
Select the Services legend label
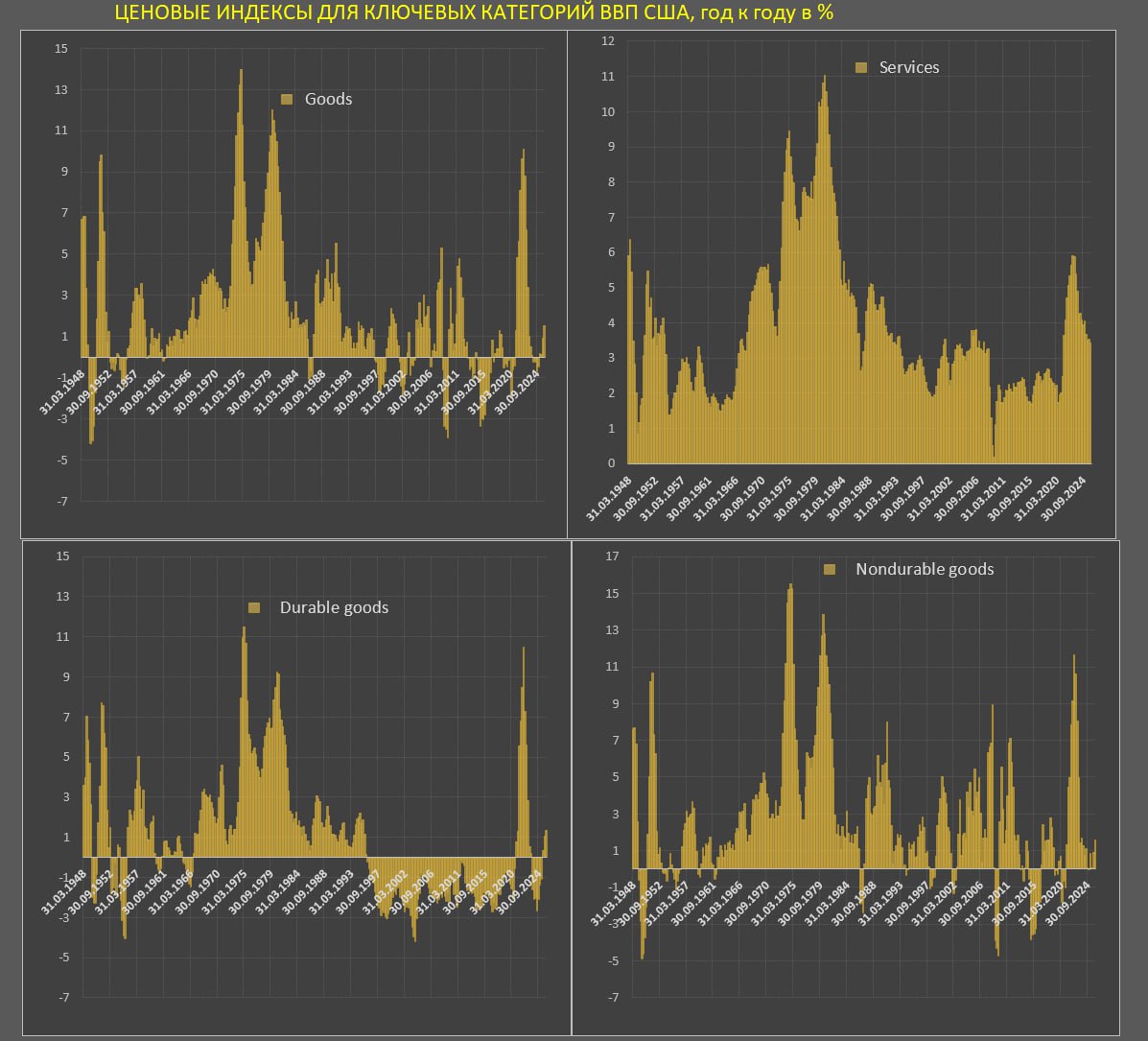(x=909, y=67)
